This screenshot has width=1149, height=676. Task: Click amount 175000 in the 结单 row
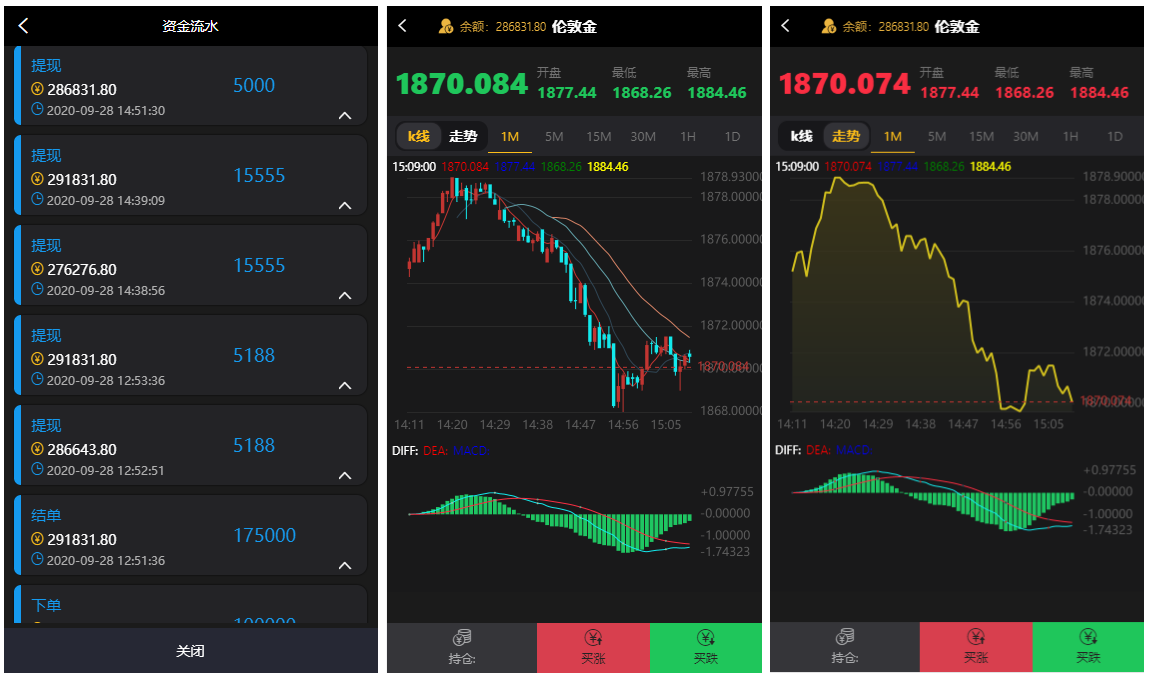pyautogui.click(x=265, y=535)
